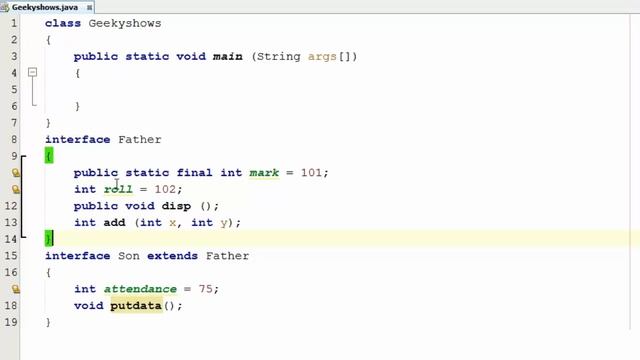This screenshot has width=640, height=360.
Task: Click the value 101
Action: [311, 173]
